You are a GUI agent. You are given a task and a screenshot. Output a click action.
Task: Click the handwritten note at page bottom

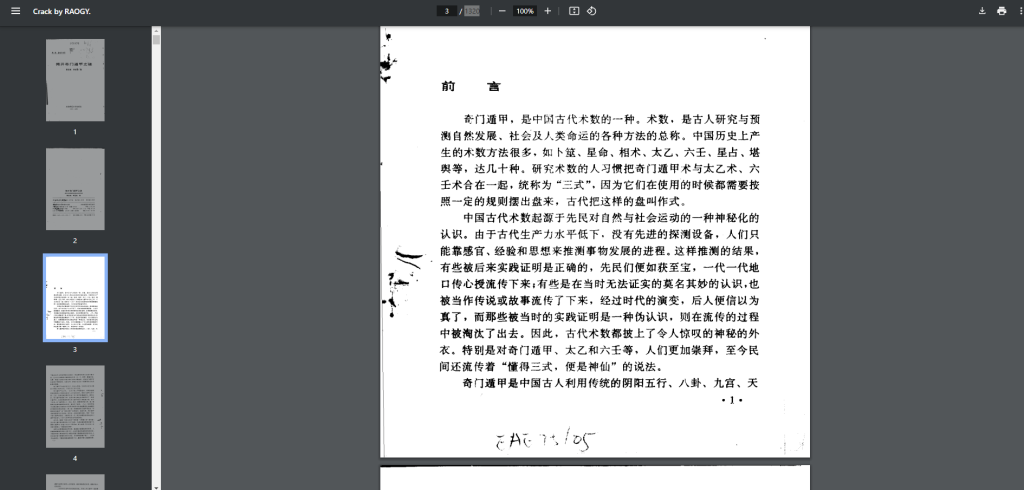coord(545,441)
